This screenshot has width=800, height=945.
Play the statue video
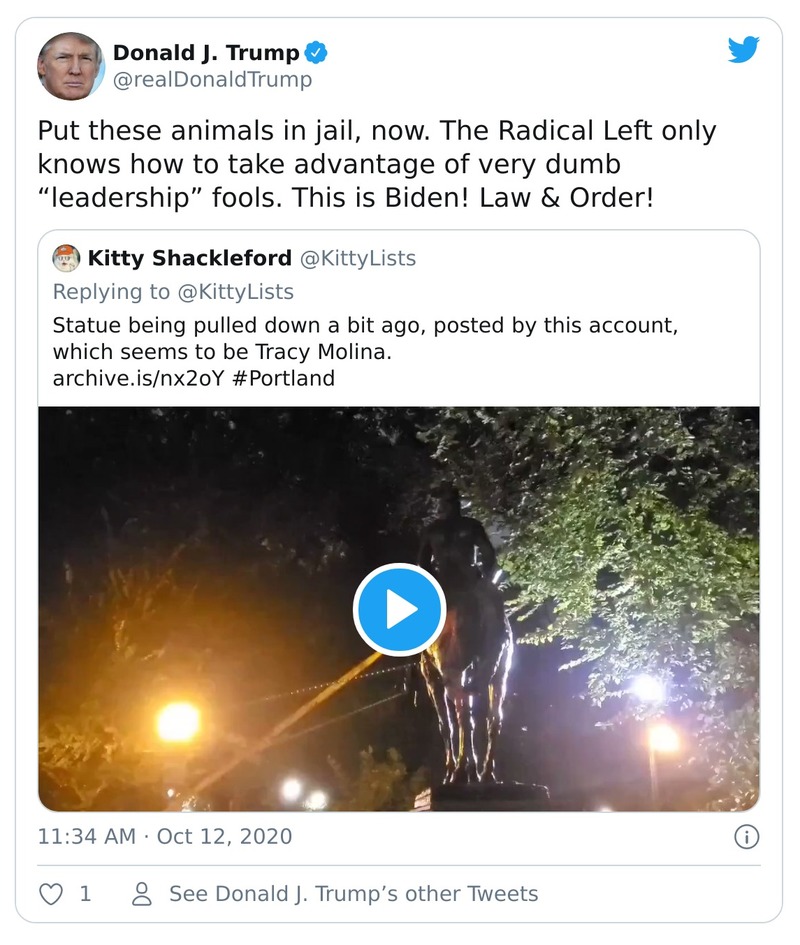pos(399,609)
